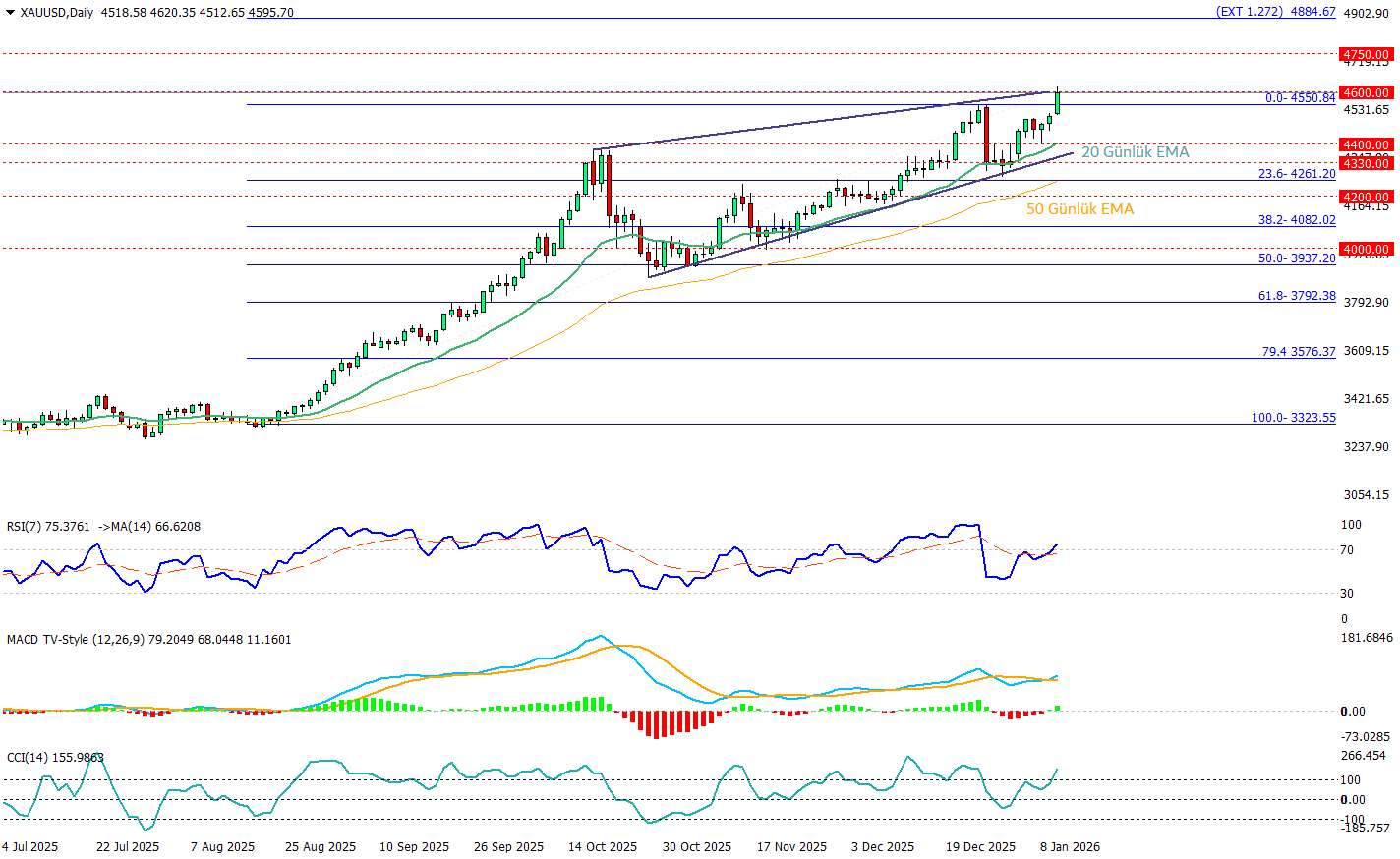Select the red 4200.00 price level tag
Screen dimensions: 1400x859
(x=1367, y=197)
